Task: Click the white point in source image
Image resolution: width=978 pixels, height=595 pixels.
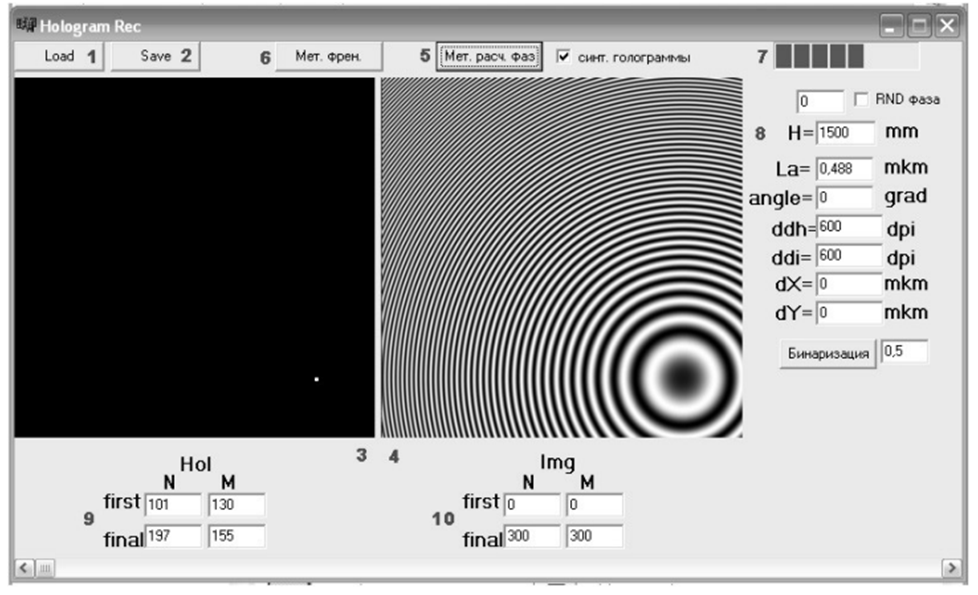Action: click(317, 379)
